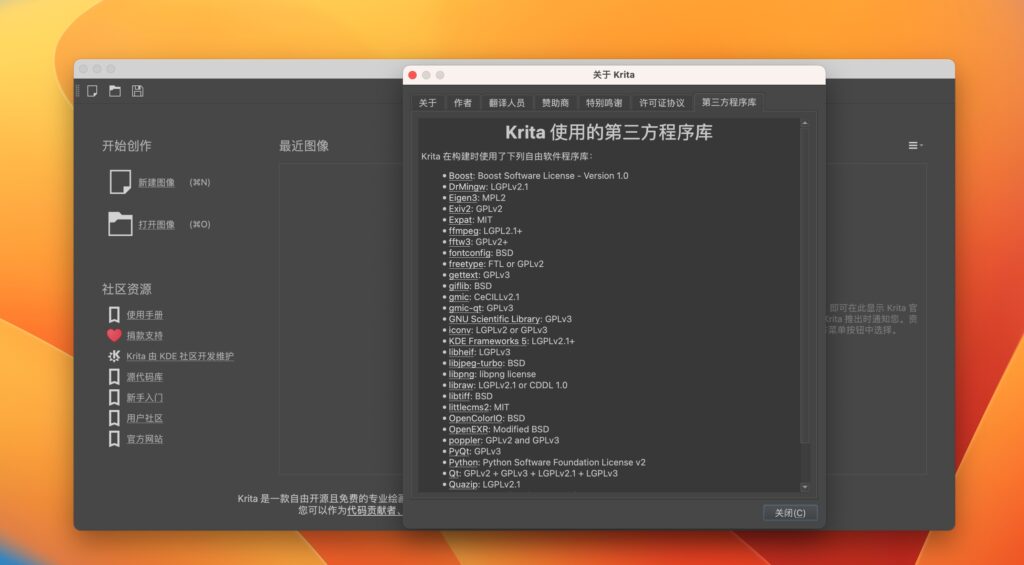Open the 源代码库 link

point(144,377)
